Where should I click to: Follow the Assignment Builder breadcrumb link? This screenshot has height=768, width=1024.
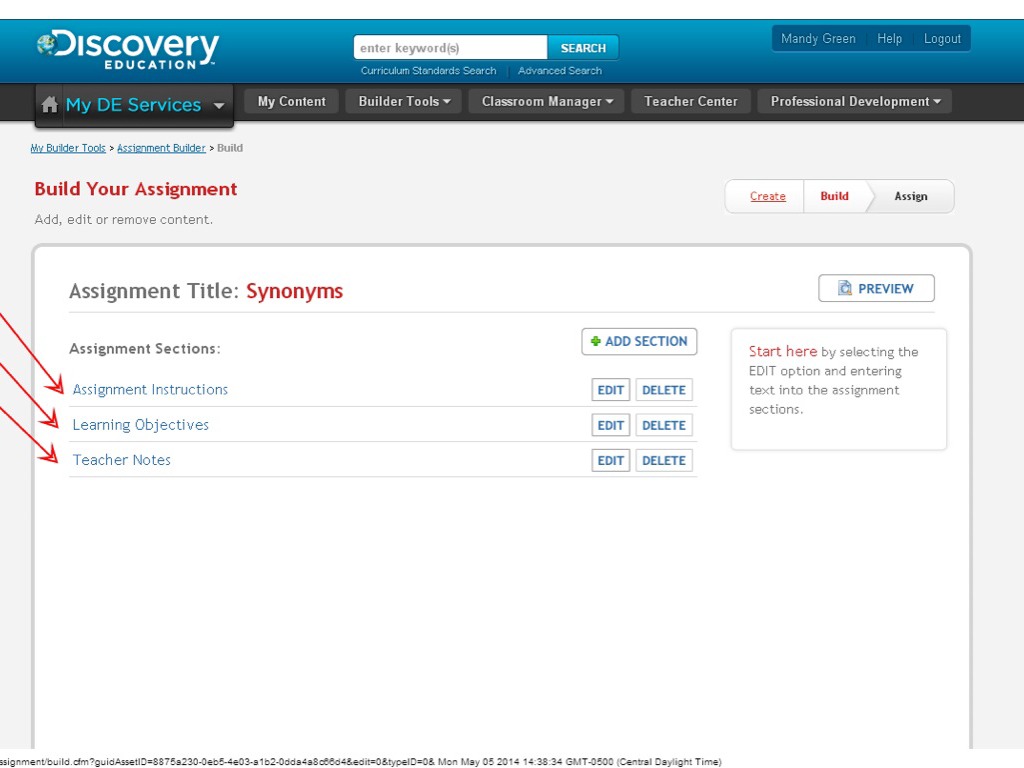point(161,148)
